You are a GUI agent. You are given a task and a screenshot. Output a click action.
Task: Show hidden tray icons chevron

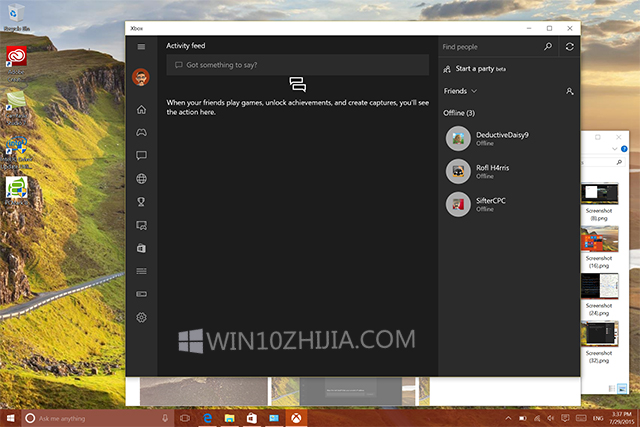(x=508, y=418)
